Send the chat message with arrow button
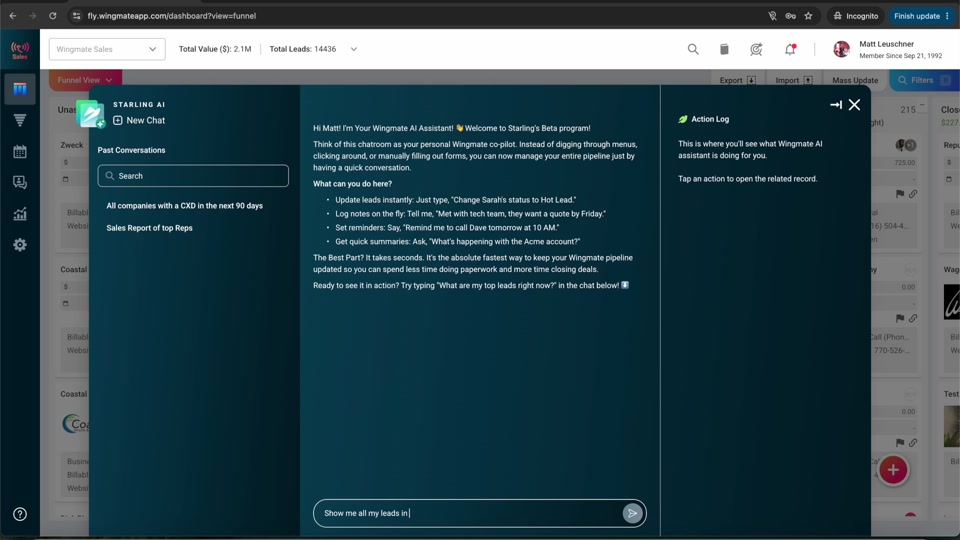Screen dimensions: 960x540 pos(632,513)
